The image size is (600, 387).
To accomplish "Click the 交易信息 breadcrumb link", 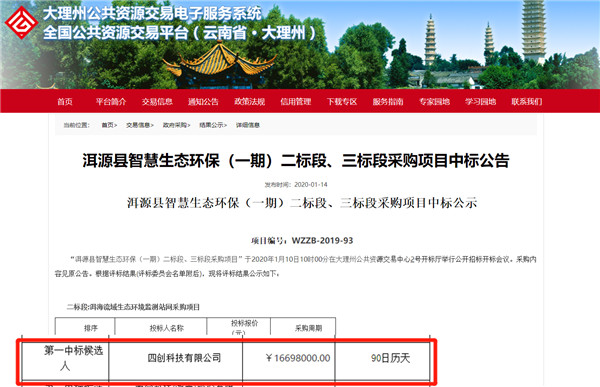I will click(x=140, y=125).
